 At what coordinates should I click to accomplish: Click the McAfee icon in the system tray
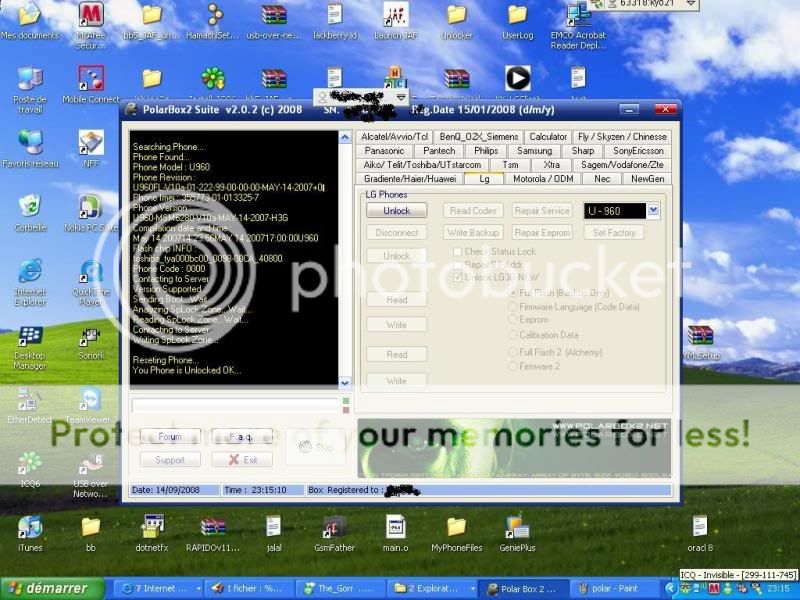713,589
